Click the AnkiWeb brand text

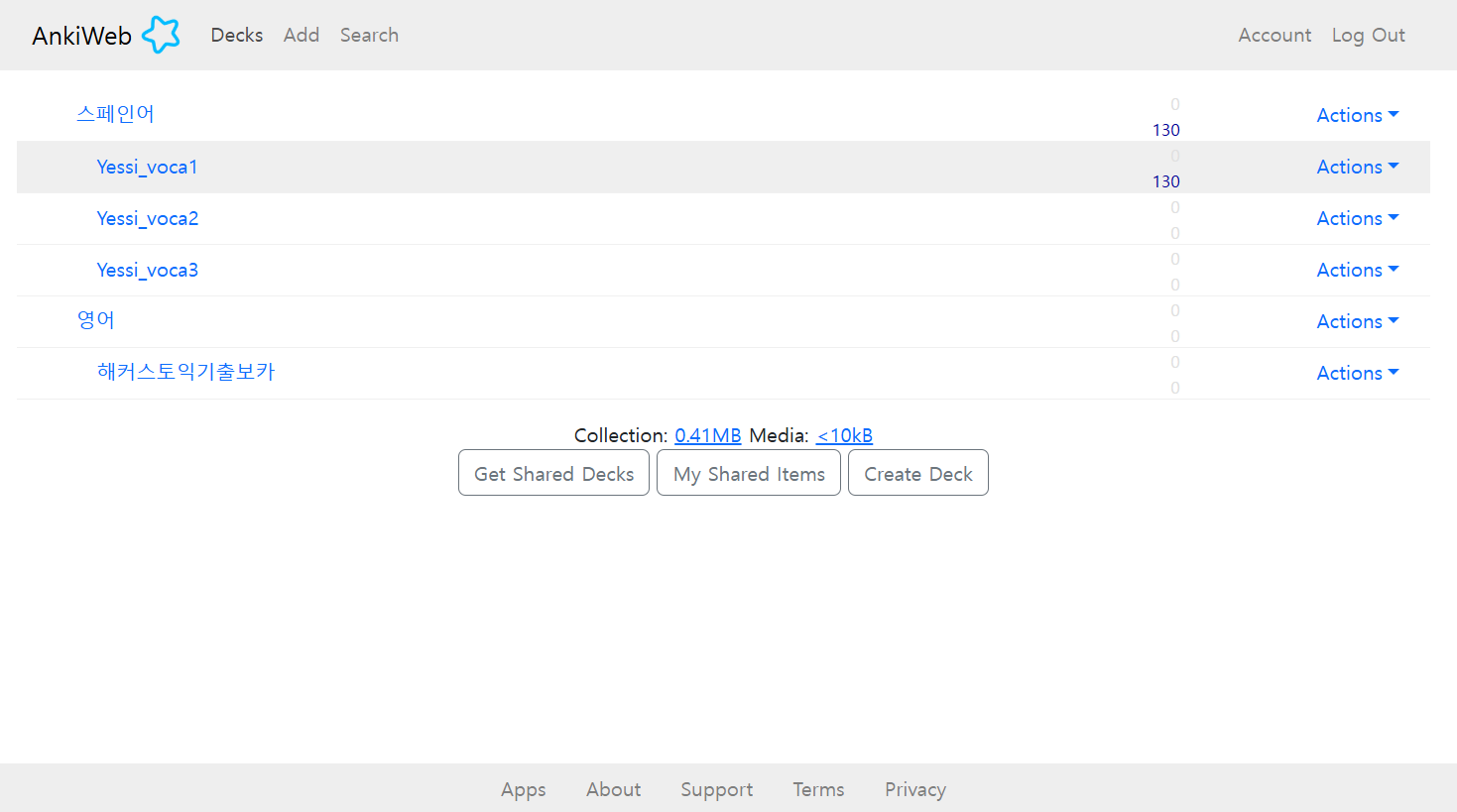click(x=81, y=36)
